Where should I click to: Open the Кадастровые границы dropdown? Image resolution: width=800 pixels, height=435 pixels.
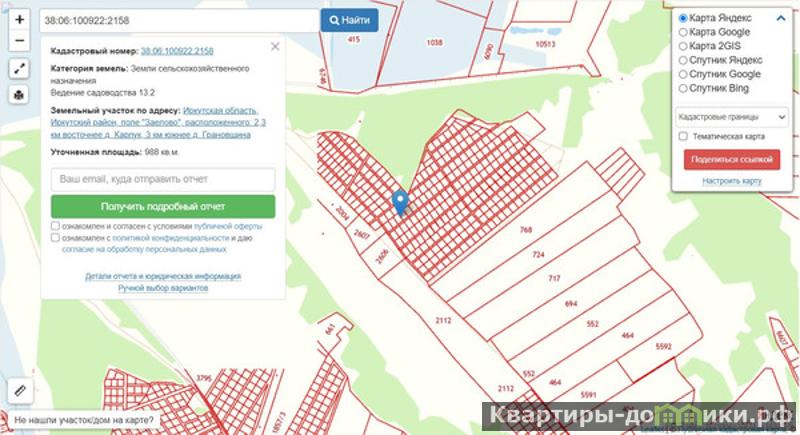732,116
